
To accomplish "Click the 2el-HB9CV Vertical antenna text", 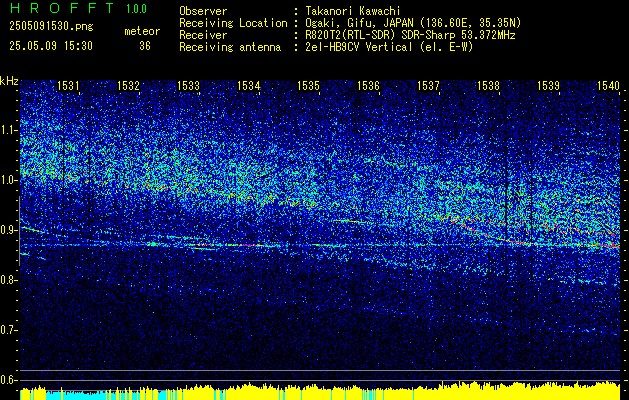I will 388,47.
